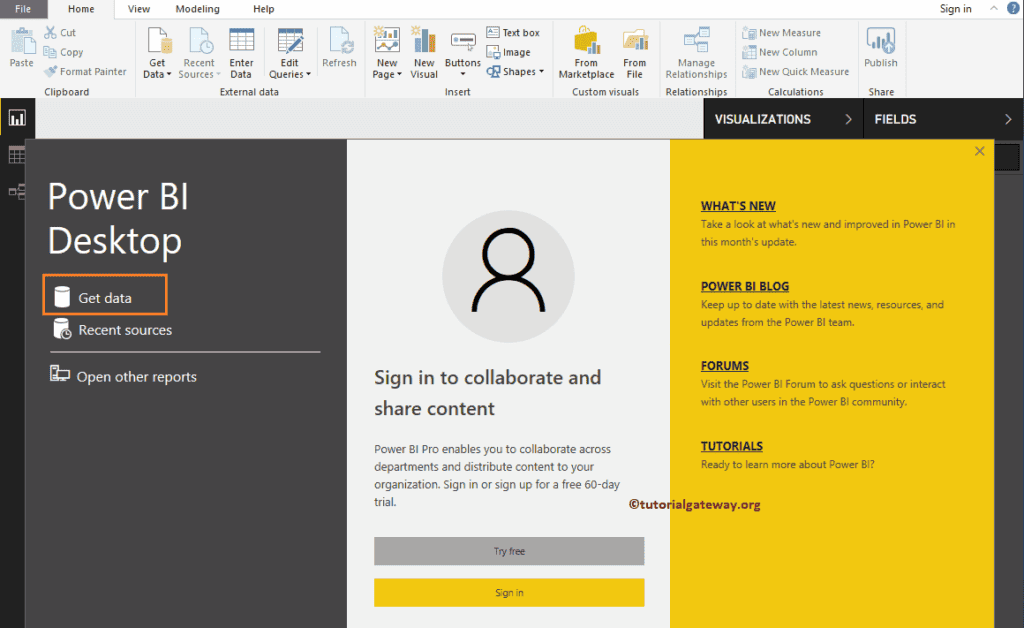
Task: Click the Refresh icon
Action: pos(340,40)
